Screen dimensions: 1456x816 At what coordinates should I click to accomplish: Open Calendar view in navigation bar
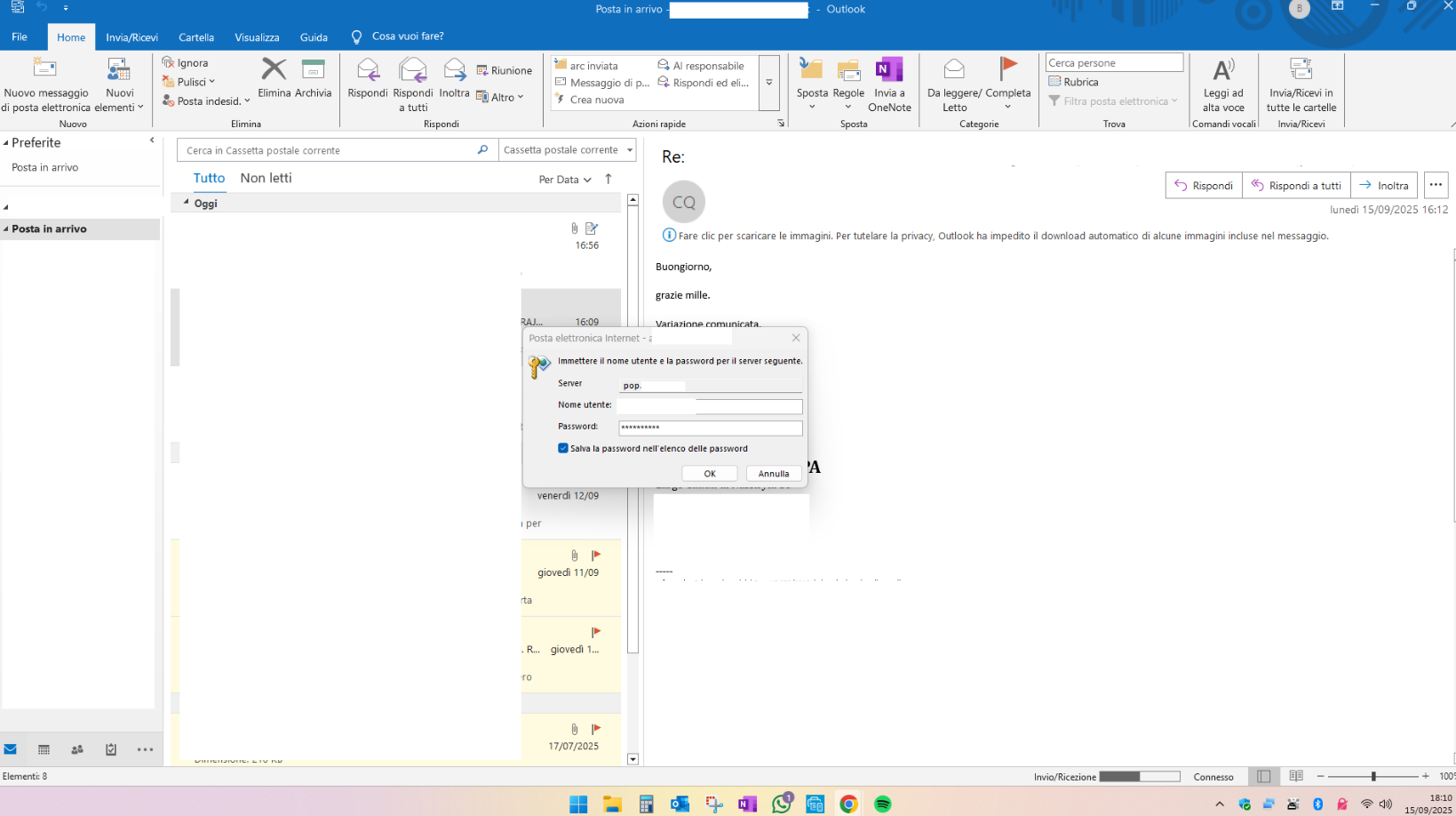coord(44,749)
